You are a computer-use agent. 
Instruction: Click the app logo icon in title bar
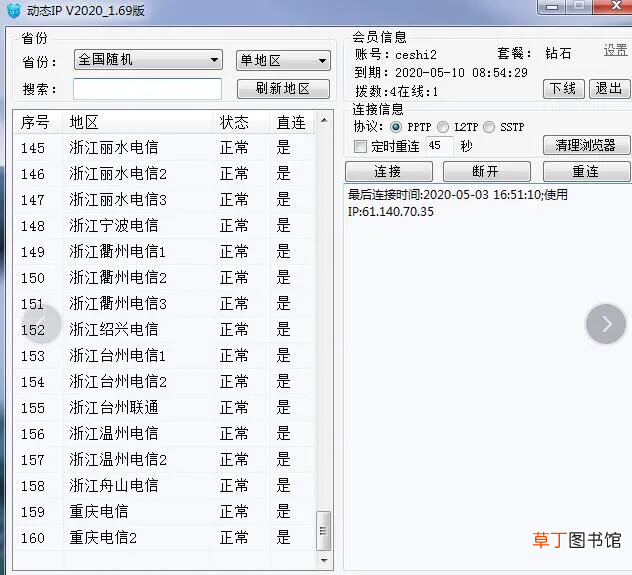[x=14, y=10]
